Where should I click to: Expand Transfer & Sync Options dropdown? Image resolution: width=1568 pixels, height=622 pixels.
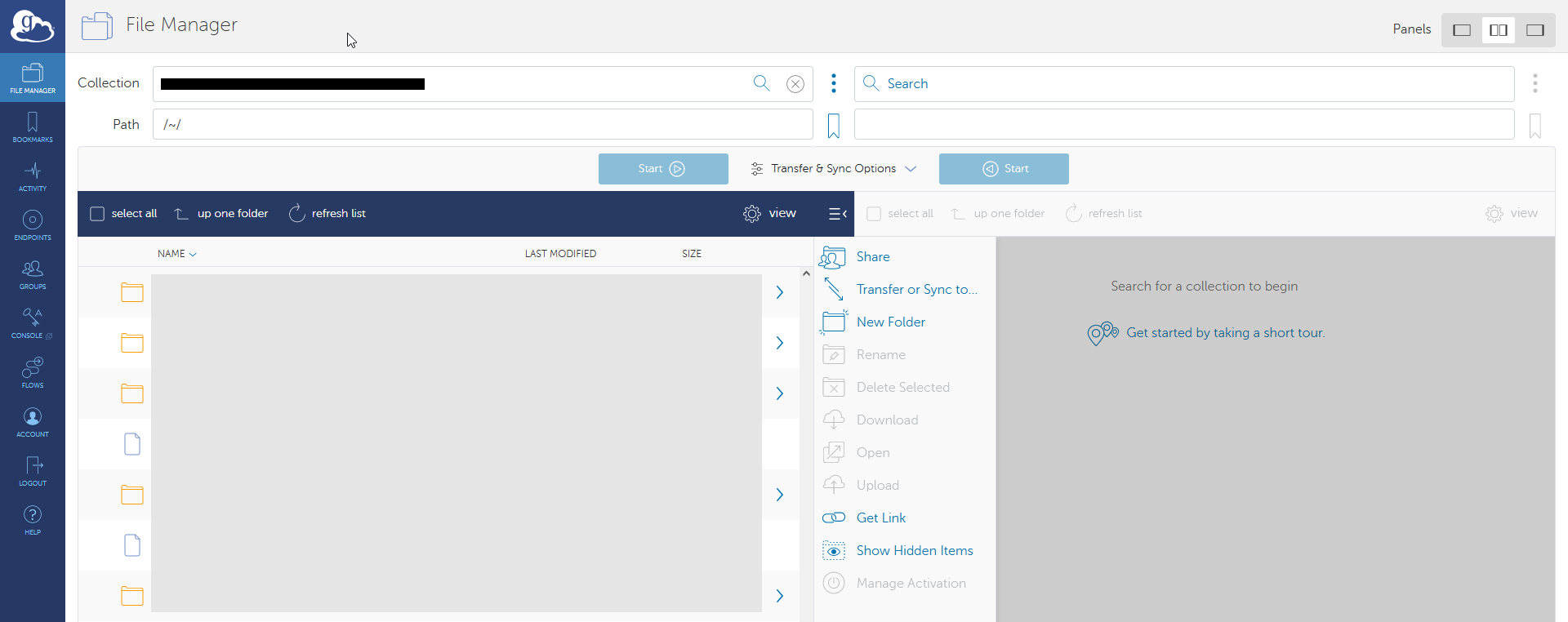pyautogui.click(x=833, y=169)
